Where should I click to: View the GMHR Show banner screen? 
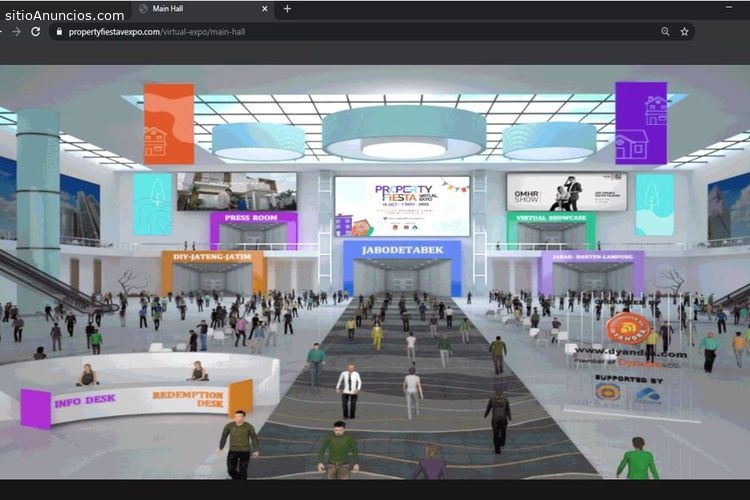click(566, 192)
